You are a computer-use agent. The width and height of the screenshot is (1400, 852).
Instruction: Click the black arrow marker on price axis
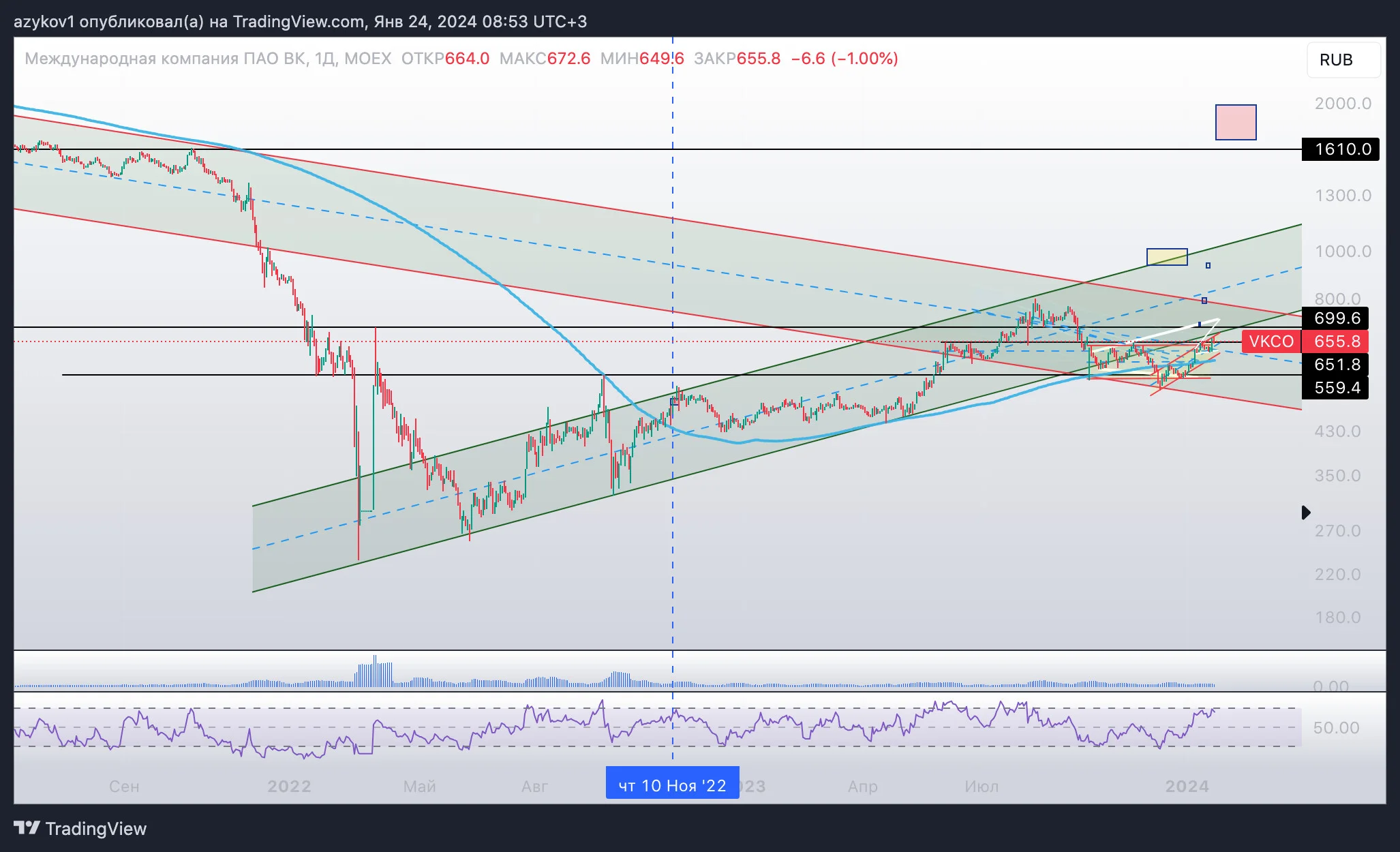tap(1306, 513)
